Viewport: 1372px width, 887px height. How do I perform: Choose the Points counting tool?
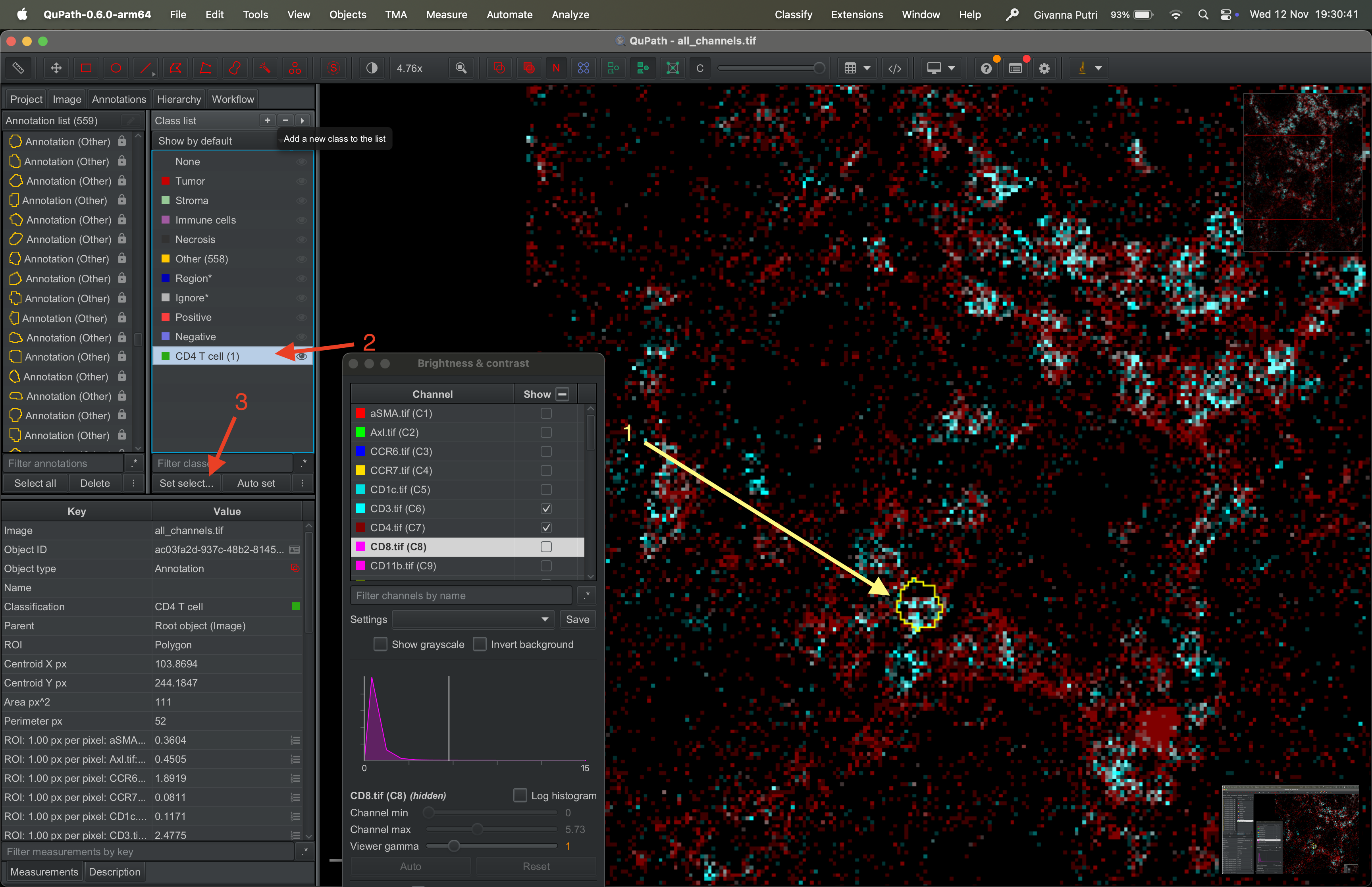pyautogui.click(x=295, y=68)
